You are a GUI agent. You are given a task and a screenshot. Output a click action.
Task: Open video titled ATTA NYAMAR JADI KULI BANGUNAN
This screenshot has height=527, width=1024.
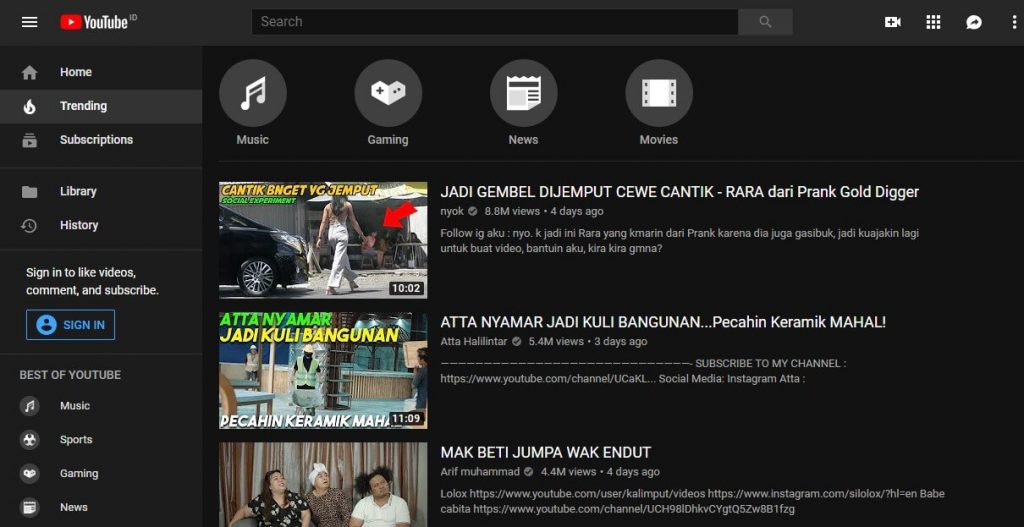(663, 323)
